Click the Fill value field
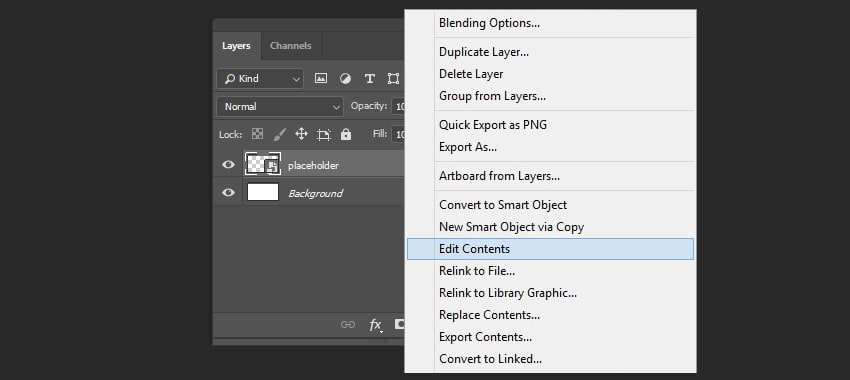This screenshot has width=850, height=380. click(x=399, y=133)
